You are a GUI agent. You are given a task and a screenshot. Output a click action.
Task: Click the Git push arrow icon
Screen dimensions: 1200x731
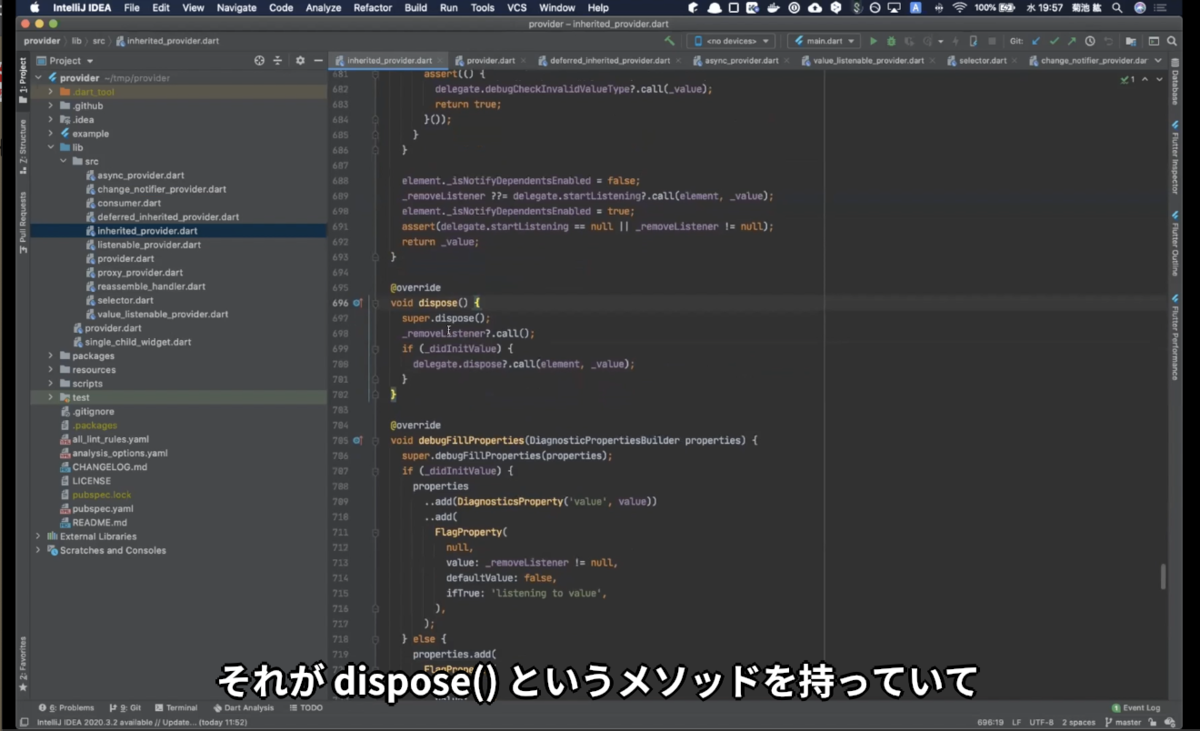1072,41
